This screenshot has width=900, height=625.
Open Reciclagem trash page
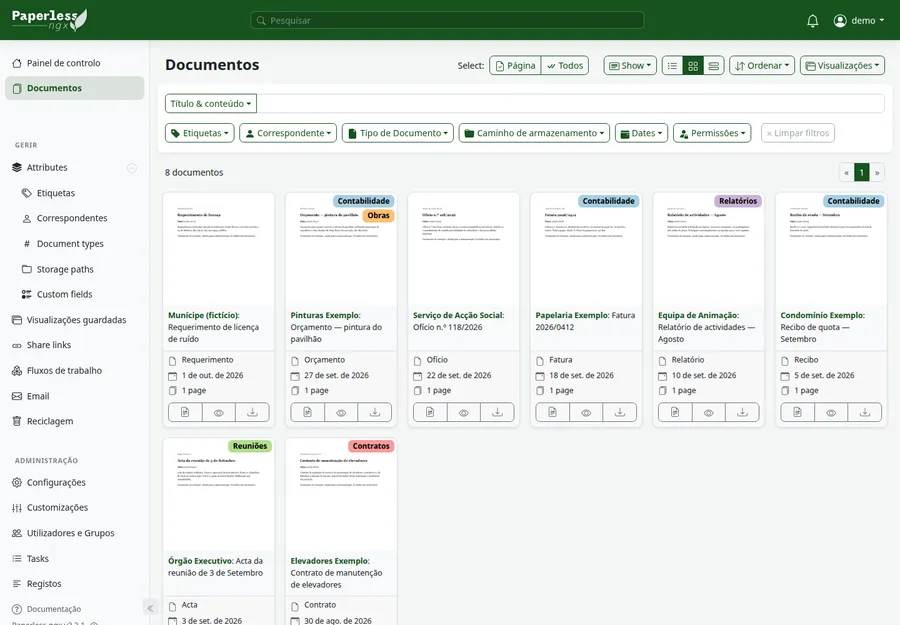tap(75, 421)
